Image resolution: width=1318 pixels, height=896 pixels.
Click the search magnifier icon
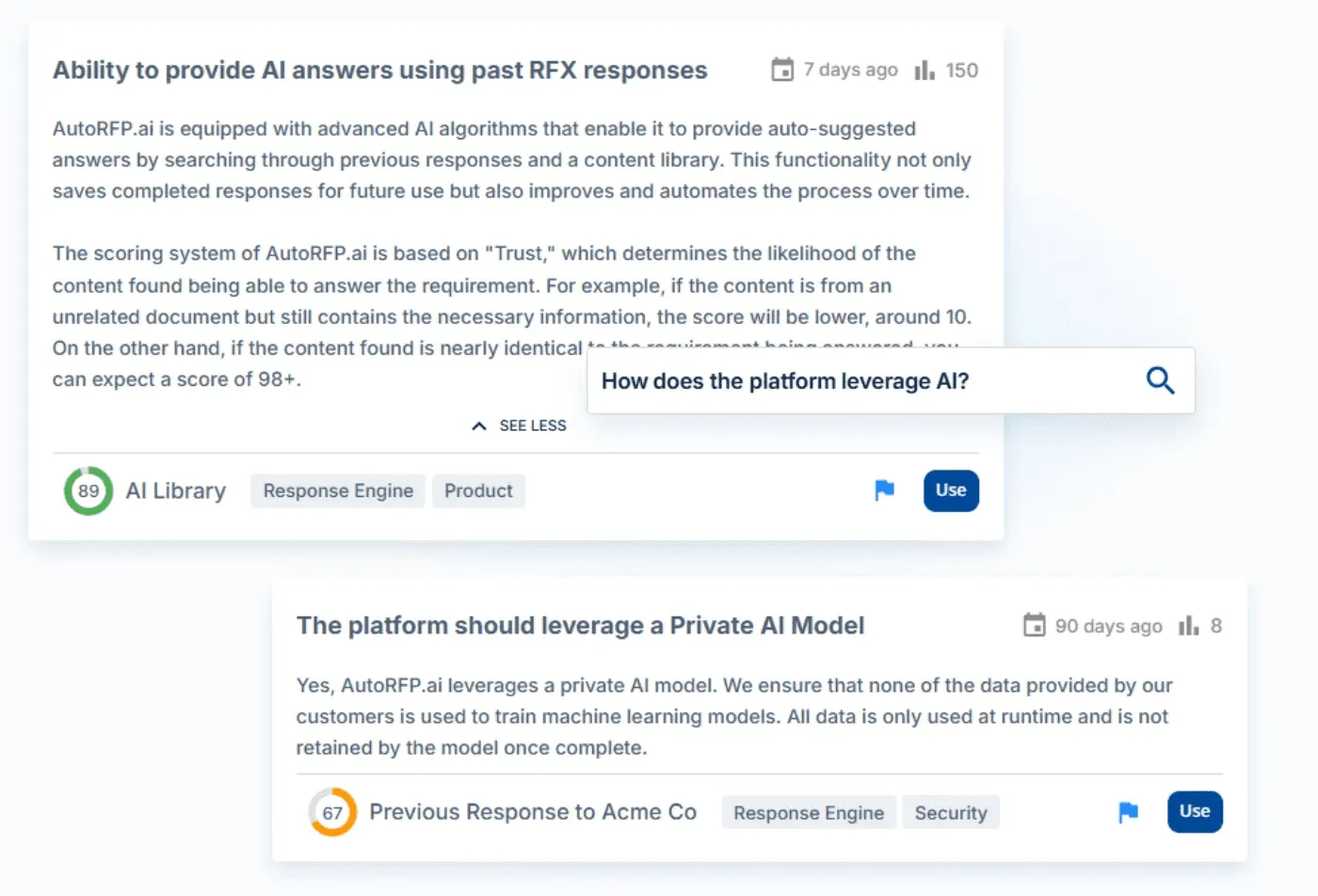coord(1160,380)
